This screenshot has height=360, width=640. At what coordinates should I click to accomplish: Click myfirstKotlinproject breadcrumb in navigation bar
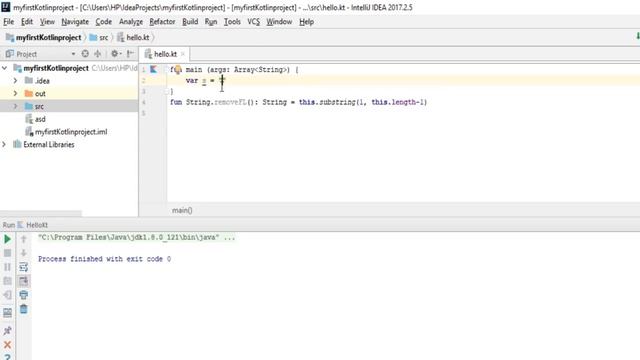pos(44,38)
